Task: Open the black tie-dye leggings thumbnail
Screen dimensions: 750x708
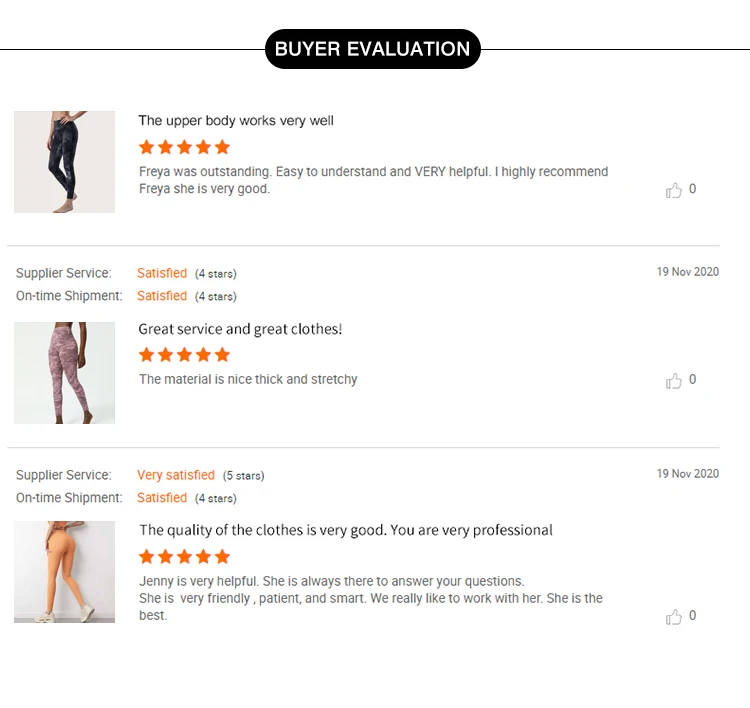Action: coord(65,162)
